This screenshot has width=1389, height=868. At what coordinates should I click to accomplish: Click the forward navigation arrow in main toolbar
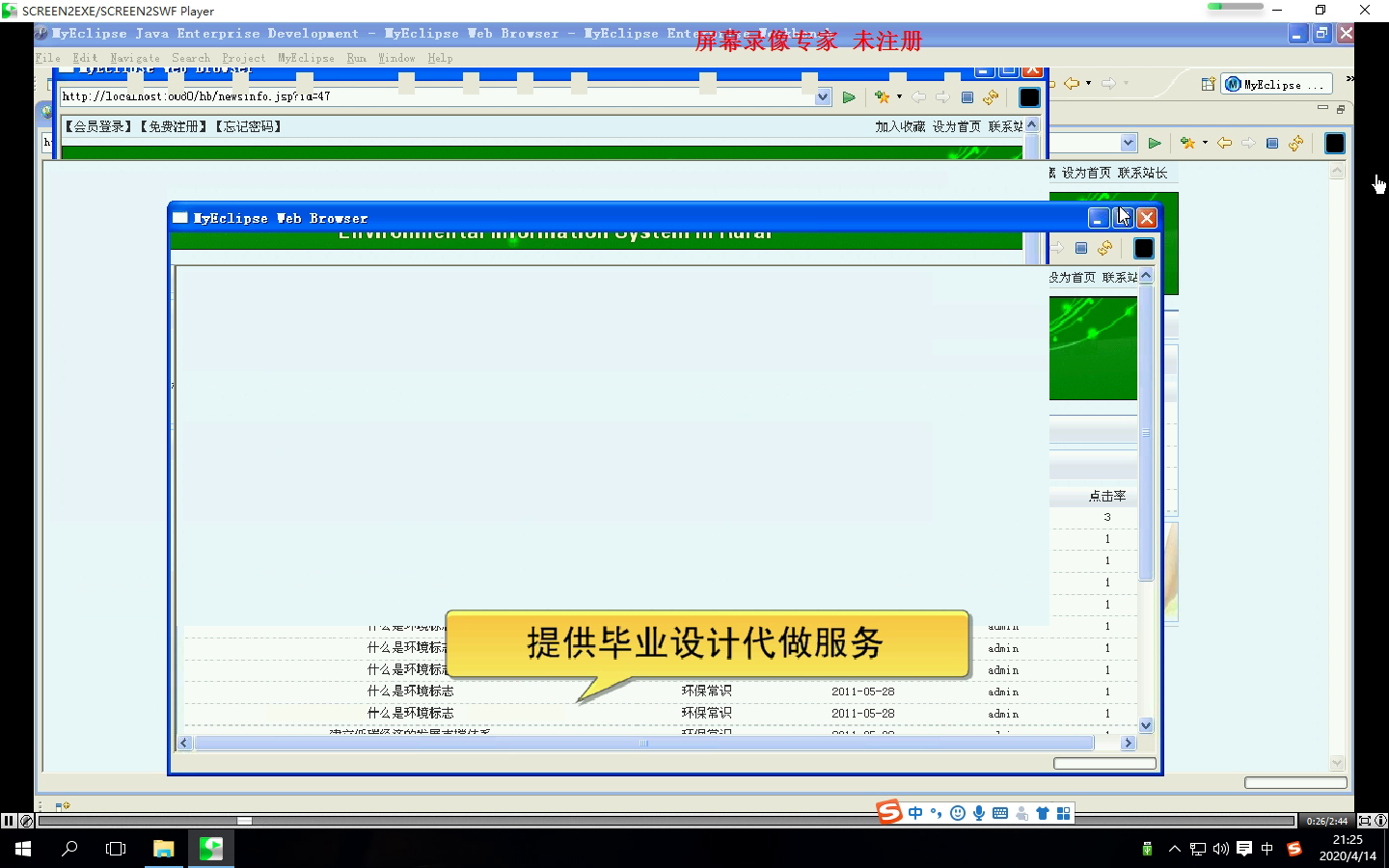(1108, 83)
